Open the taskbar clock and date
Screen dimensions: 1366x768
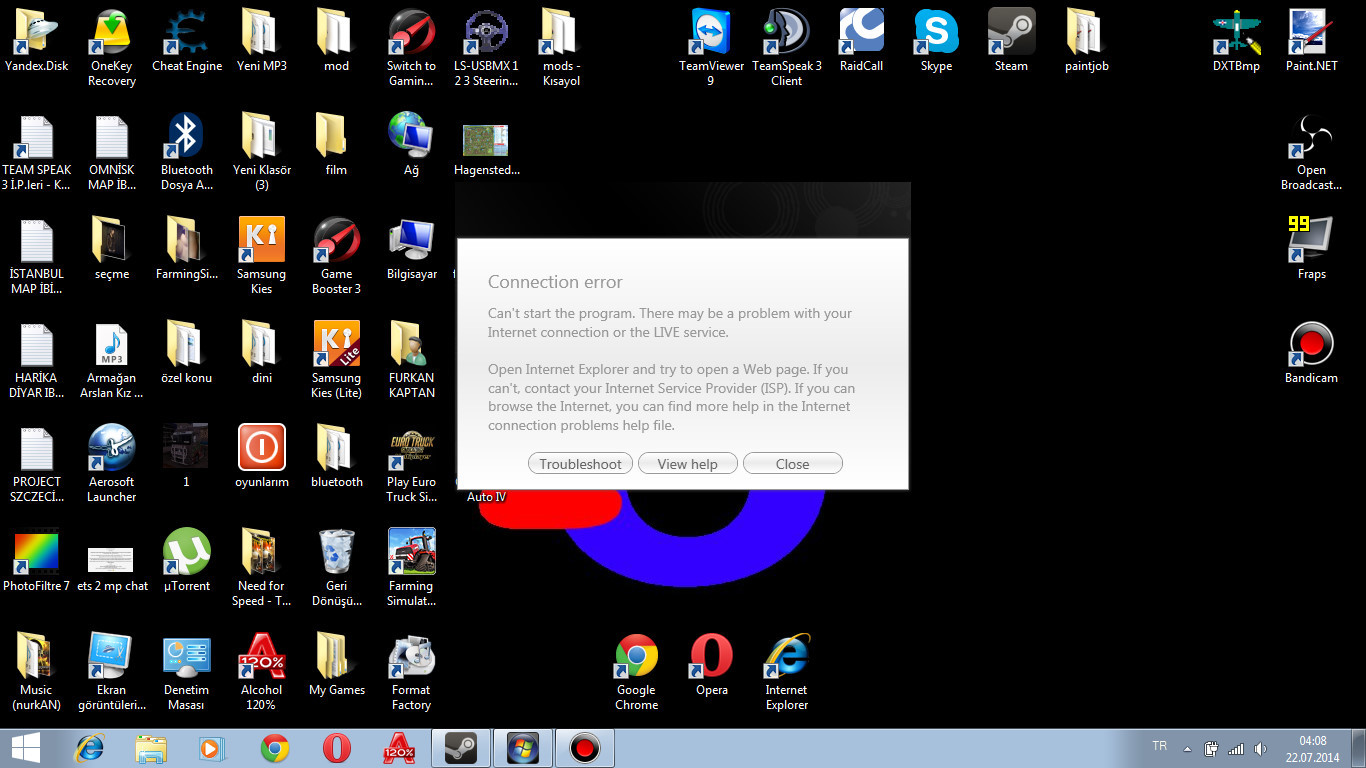click(x=1313, y=748)
